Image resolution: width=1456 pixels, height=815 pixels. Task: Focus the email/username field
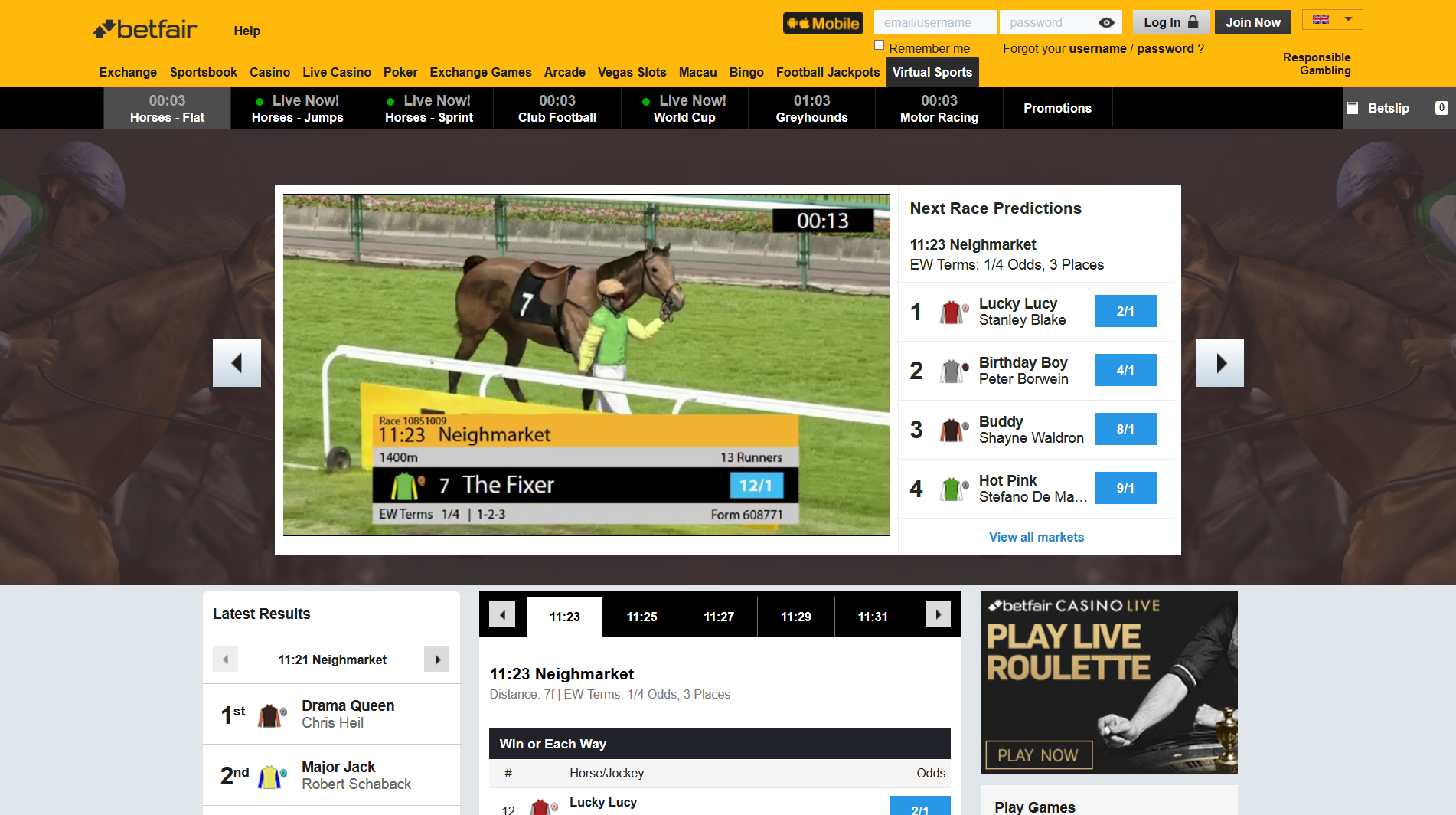(x=935, y=23)
